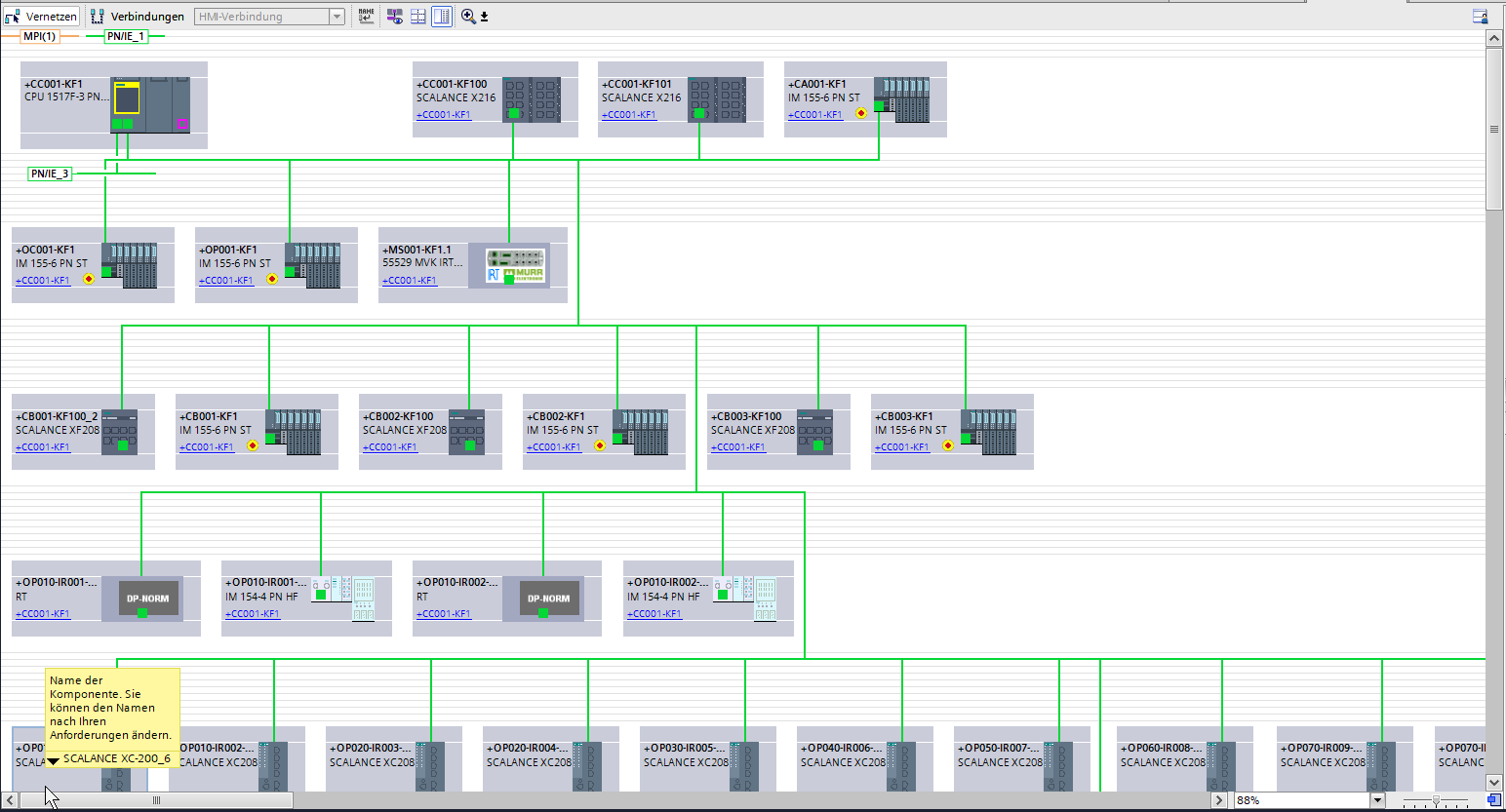
Task: Select the +CB003-KF100 SCALANCE XF208 image
Action: 814,432
